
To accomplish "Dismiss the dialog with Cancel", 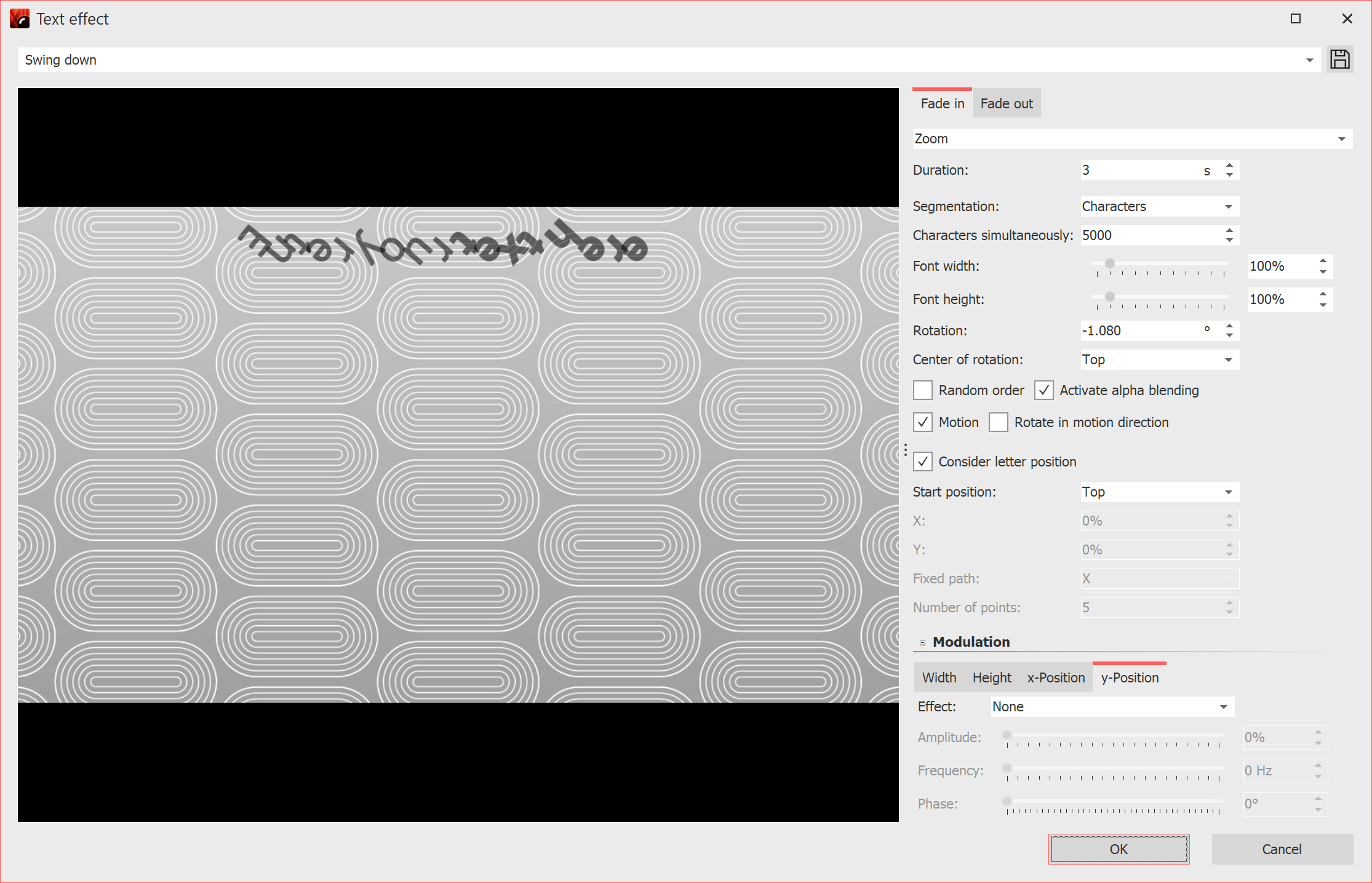I will click(x=1282, y=849).
